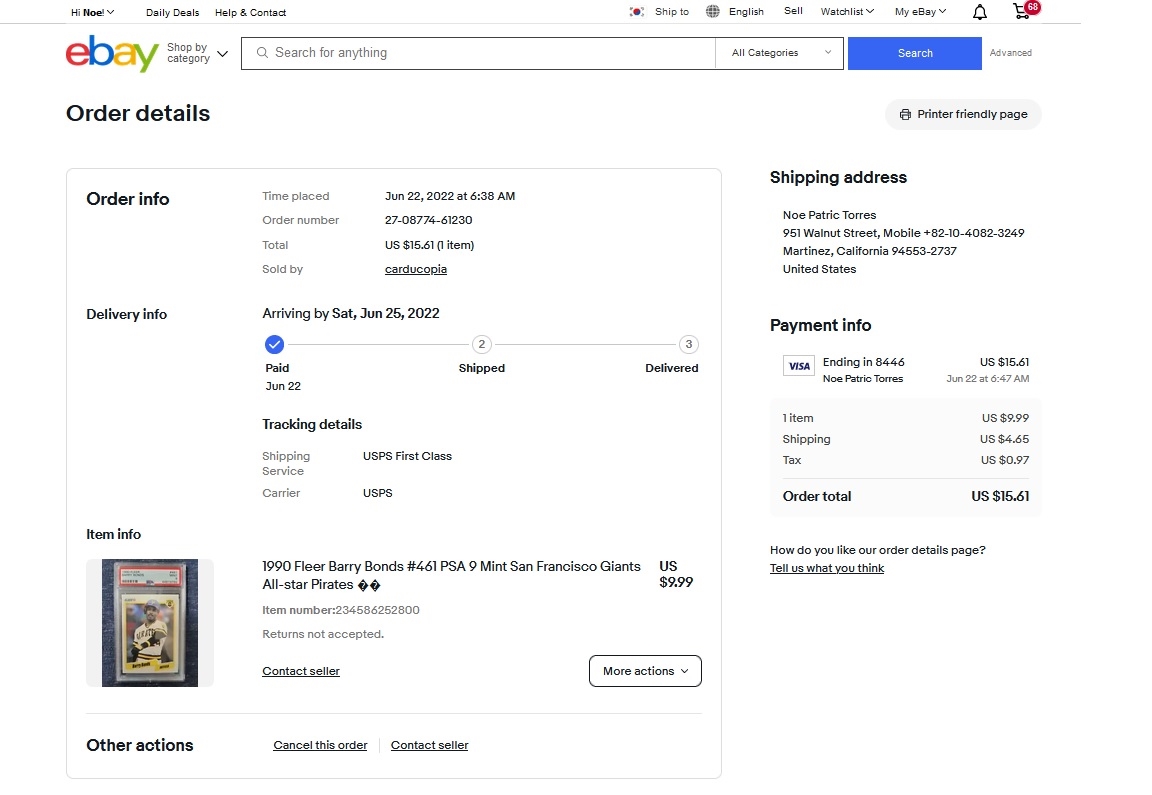Open Help & Contact
This screenshot has width=1152, height=795.
251,12
